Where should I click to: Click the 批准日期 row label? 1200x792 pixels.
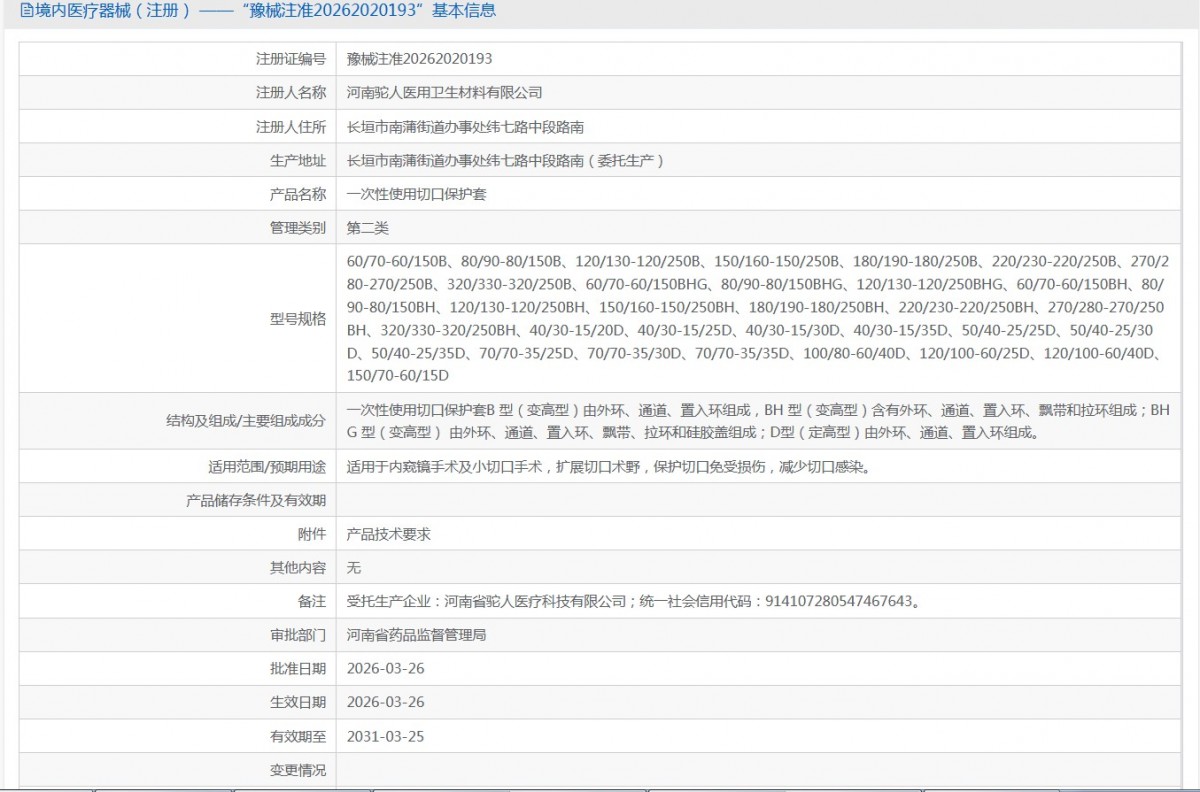pos(297,668)
